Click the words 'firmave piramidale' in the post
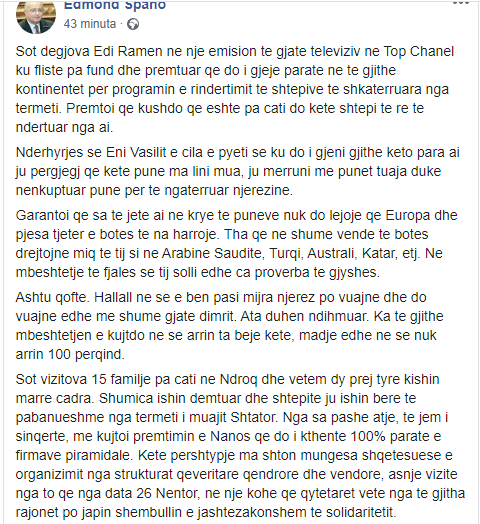The width and height of the screenshot is (480, 524). [75, 455]
